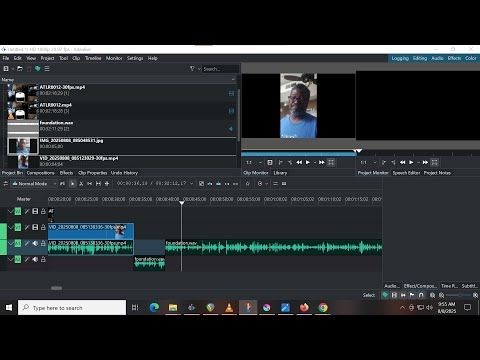Open the Clip Monitor 1:1 zoom dropdown
The image size is (480, 360).
click(x=260, y=163)
